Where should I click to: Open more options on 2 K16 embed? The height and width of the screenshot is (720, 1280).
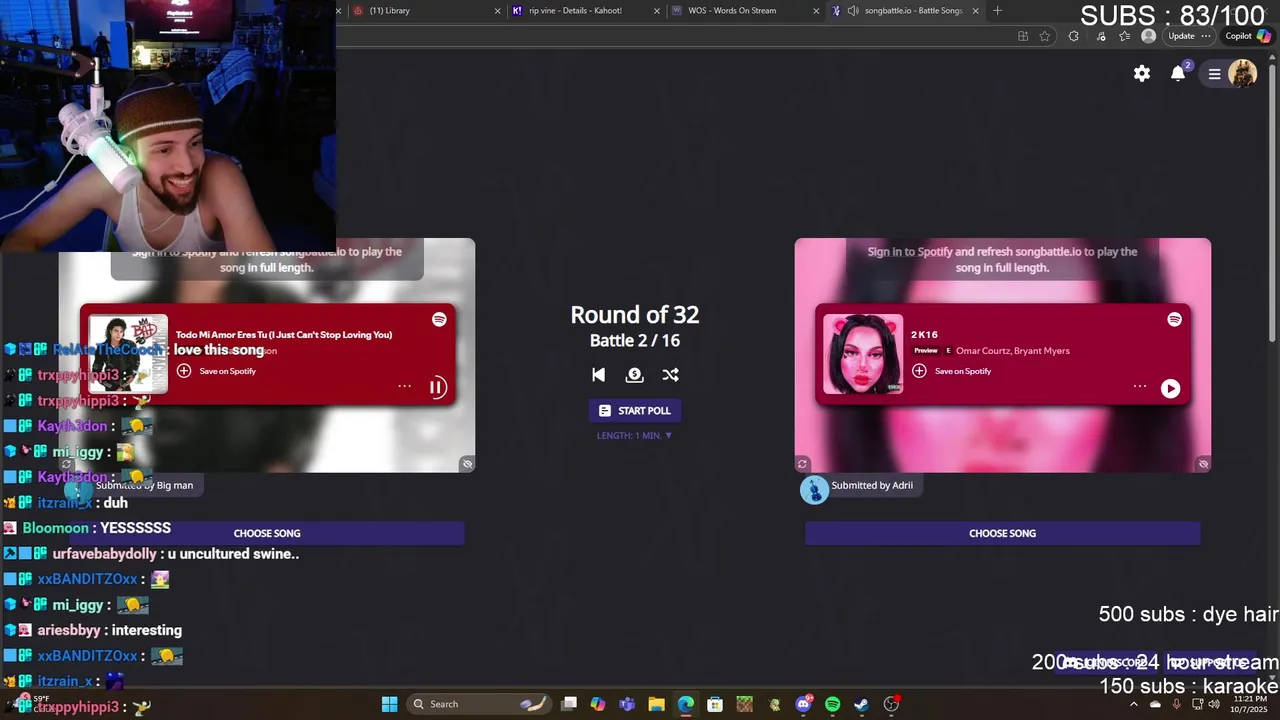coord(1139,386)
